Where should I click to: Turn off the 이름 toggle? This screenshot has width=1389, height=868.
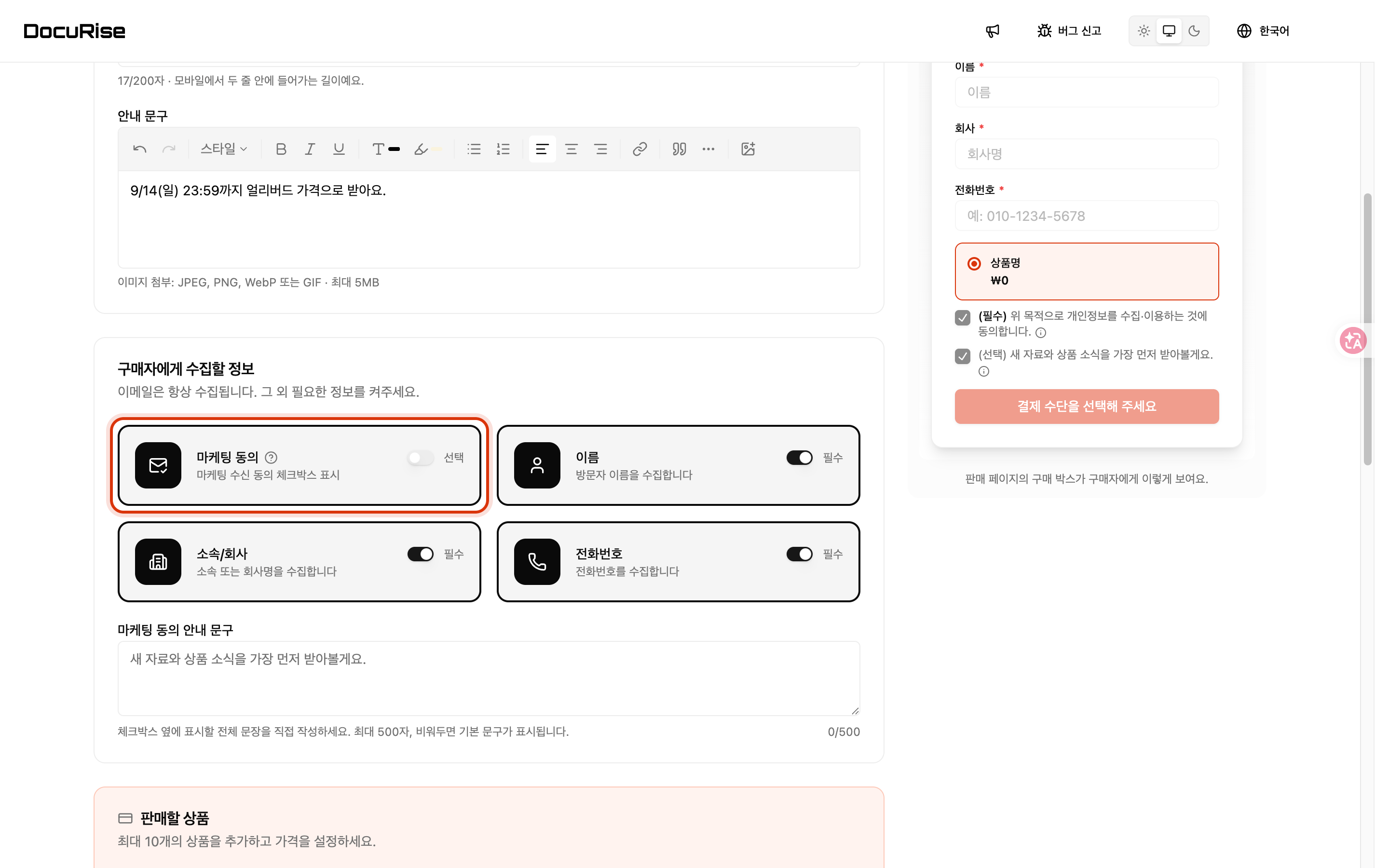(800, 458)
